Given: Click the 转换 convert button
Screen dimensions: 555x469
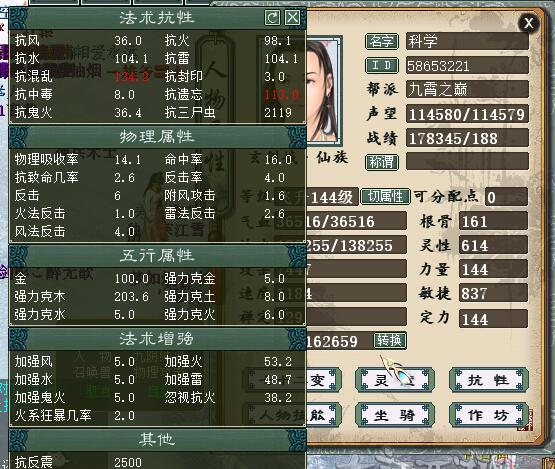Looking at the screenshot, I should pyautogui.click(x=390, y=340).
